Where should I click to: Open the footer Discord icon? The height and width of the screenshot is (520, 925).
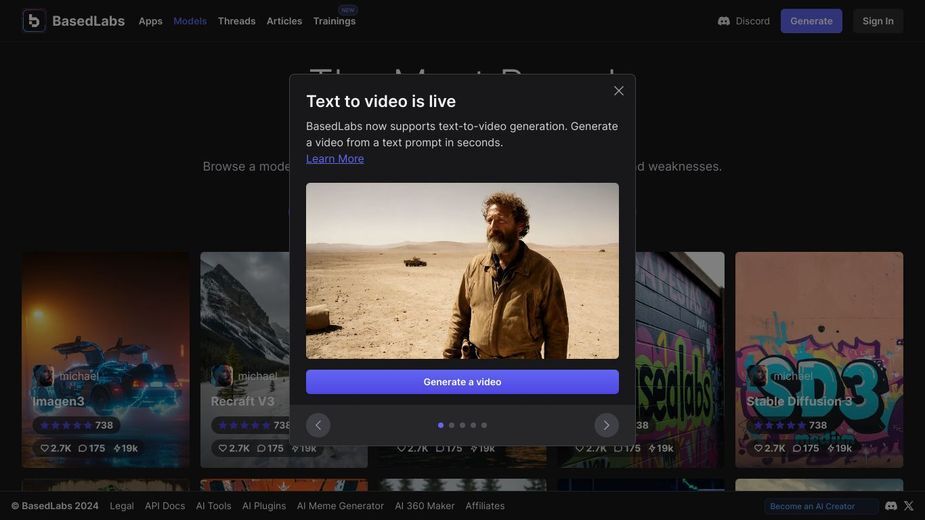coord(891,506)
